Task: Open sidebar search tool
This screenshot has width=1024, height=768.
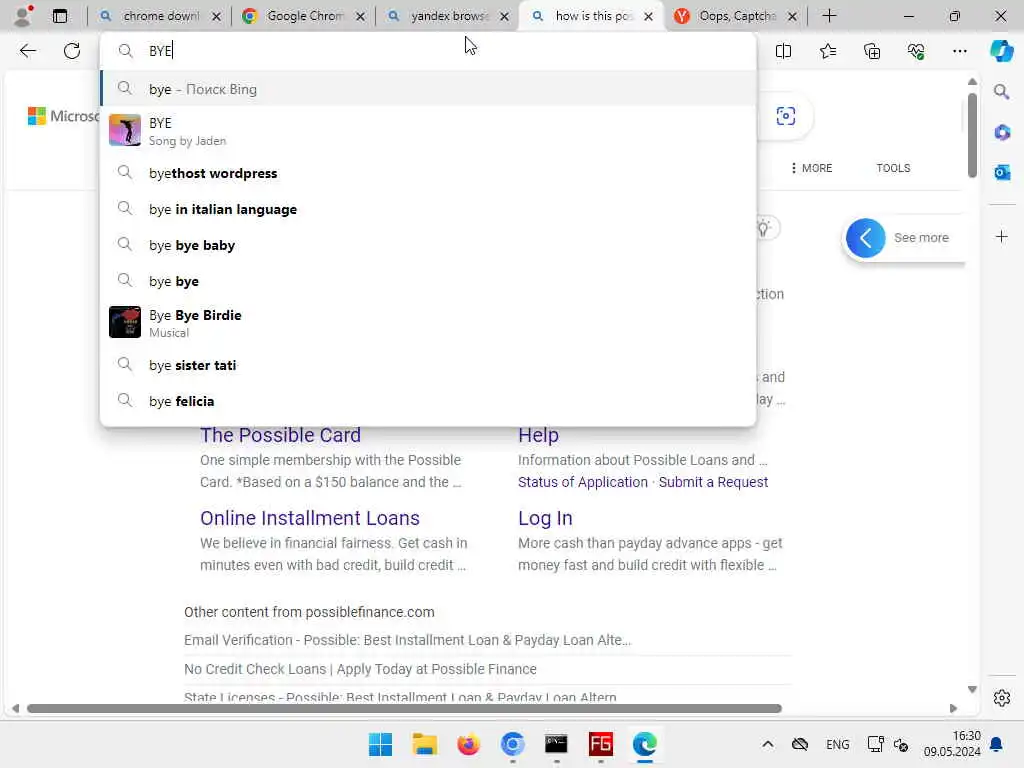Action: coord(1002,92)
